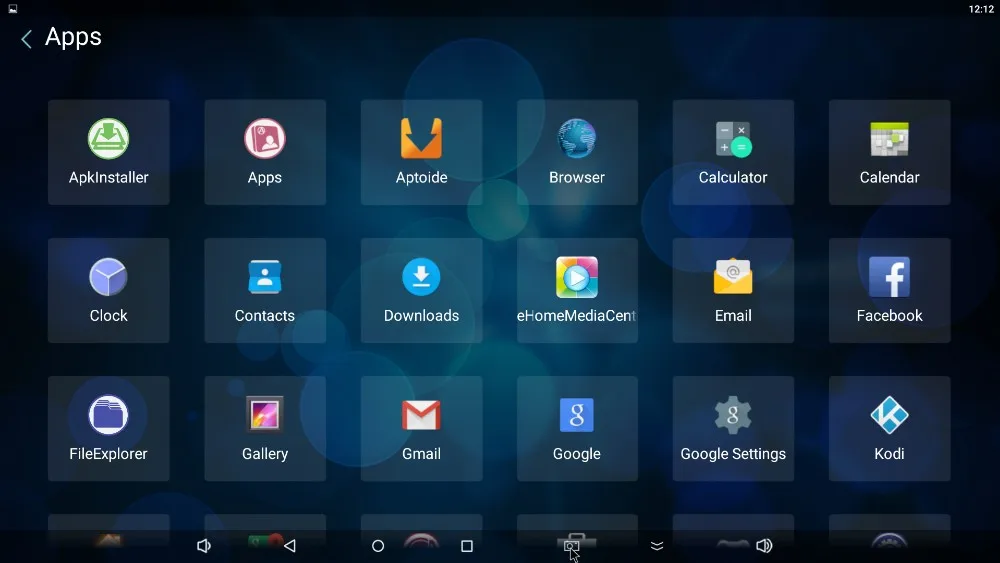
Task: Go back using the Apps header arrow
Action: [26, 39]
